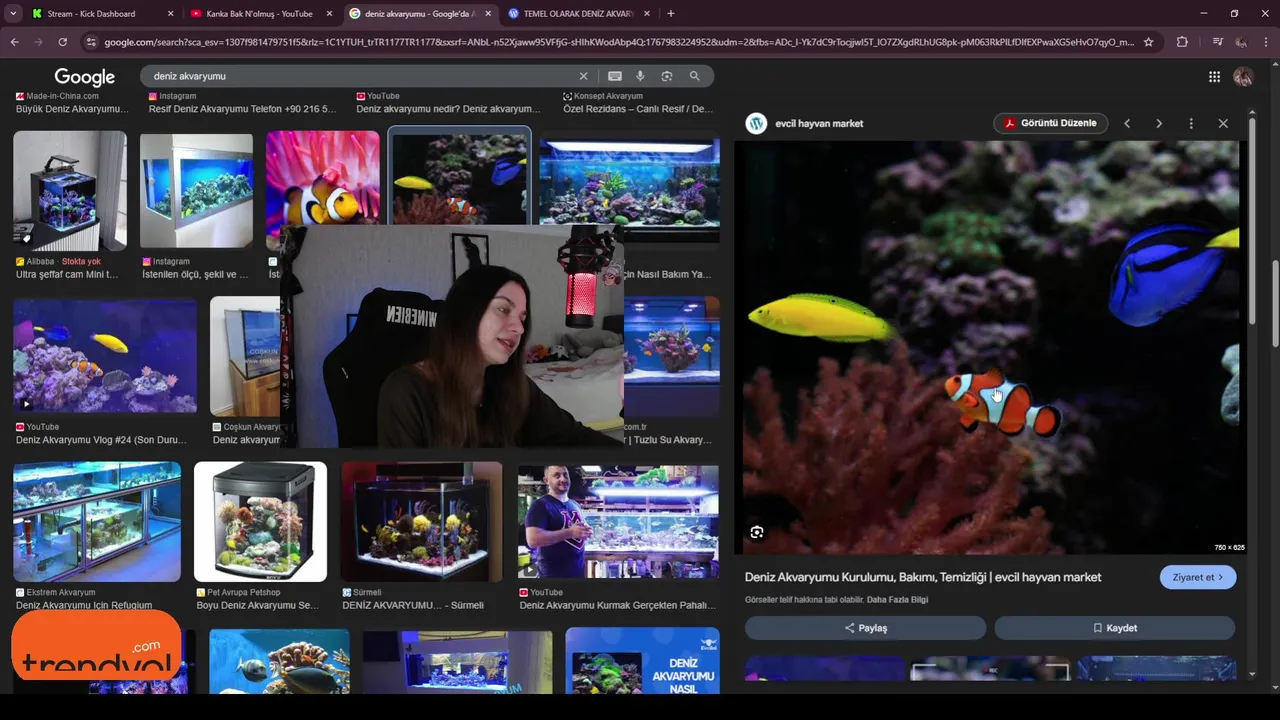Click the large clownfish preview image

991,347
